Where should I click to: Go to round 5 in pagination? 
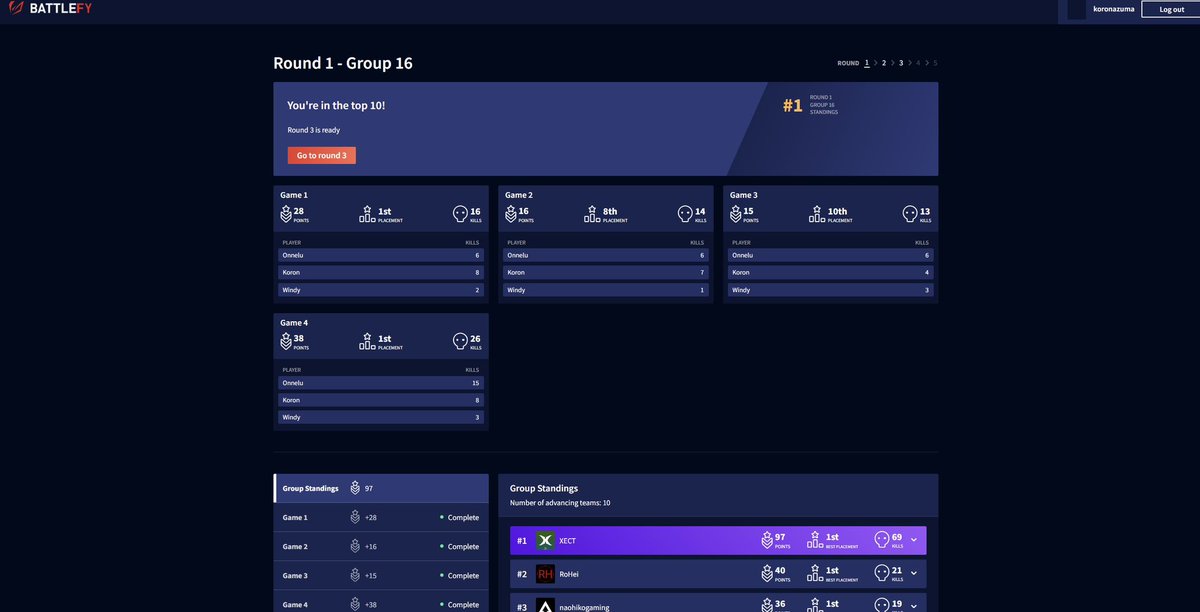click(x=935, y=63)
